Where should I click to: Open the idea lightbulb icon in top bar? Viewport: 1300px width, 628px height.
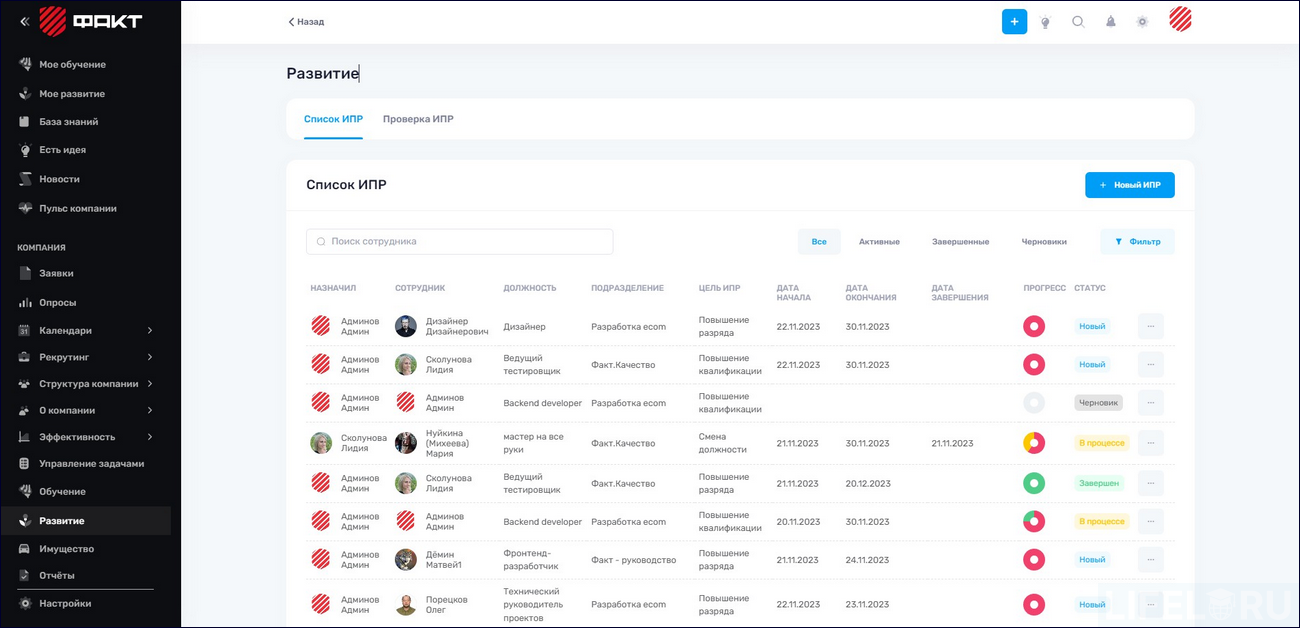pyautogui.click(x=1045, y=21)
